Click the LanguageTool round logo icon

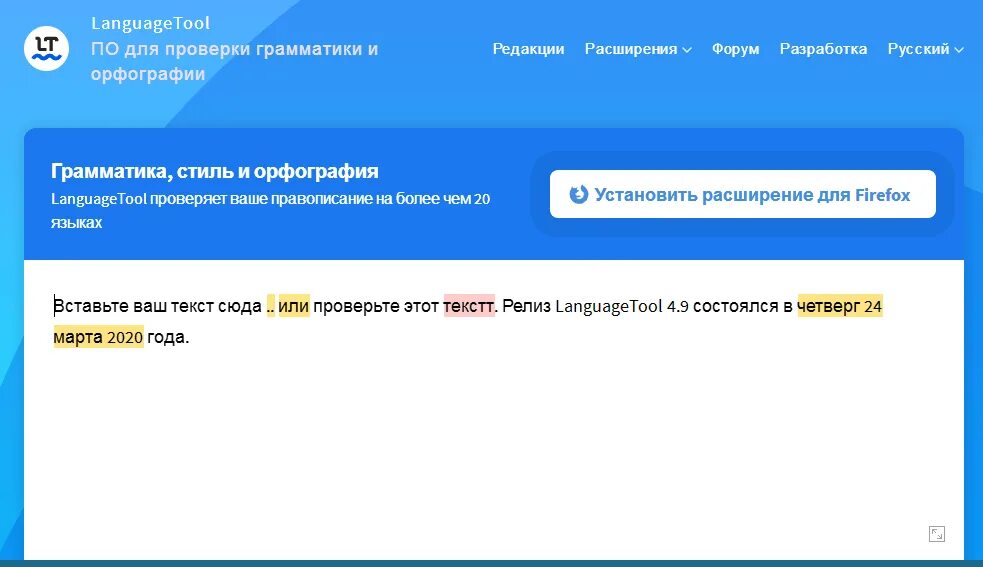click(x=46, y=48)
